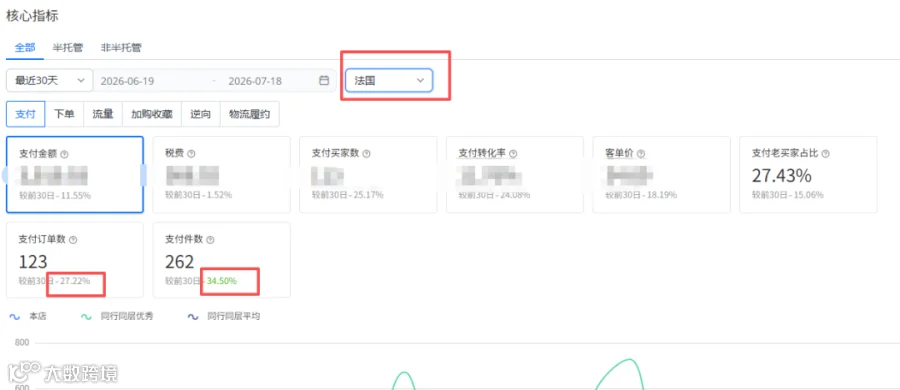The height and width of the screenshot is (390, 900).
Task: Switch to the 非半托管 tab
Action: 121,48
